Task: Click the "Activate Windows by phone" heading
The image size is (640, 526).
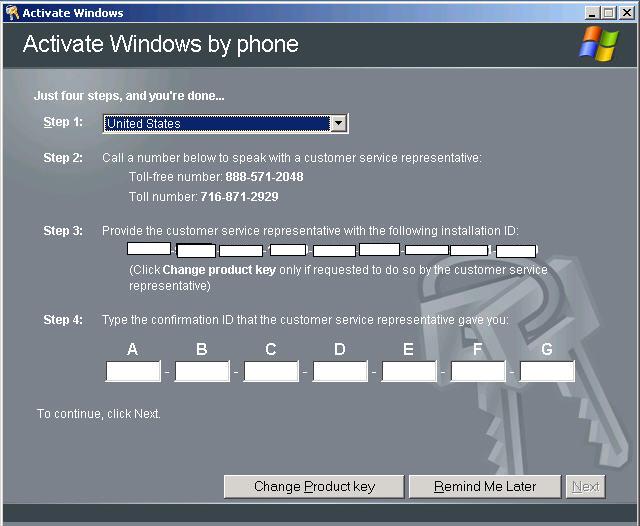Action: pyautogui.click(x=161, y=44)
